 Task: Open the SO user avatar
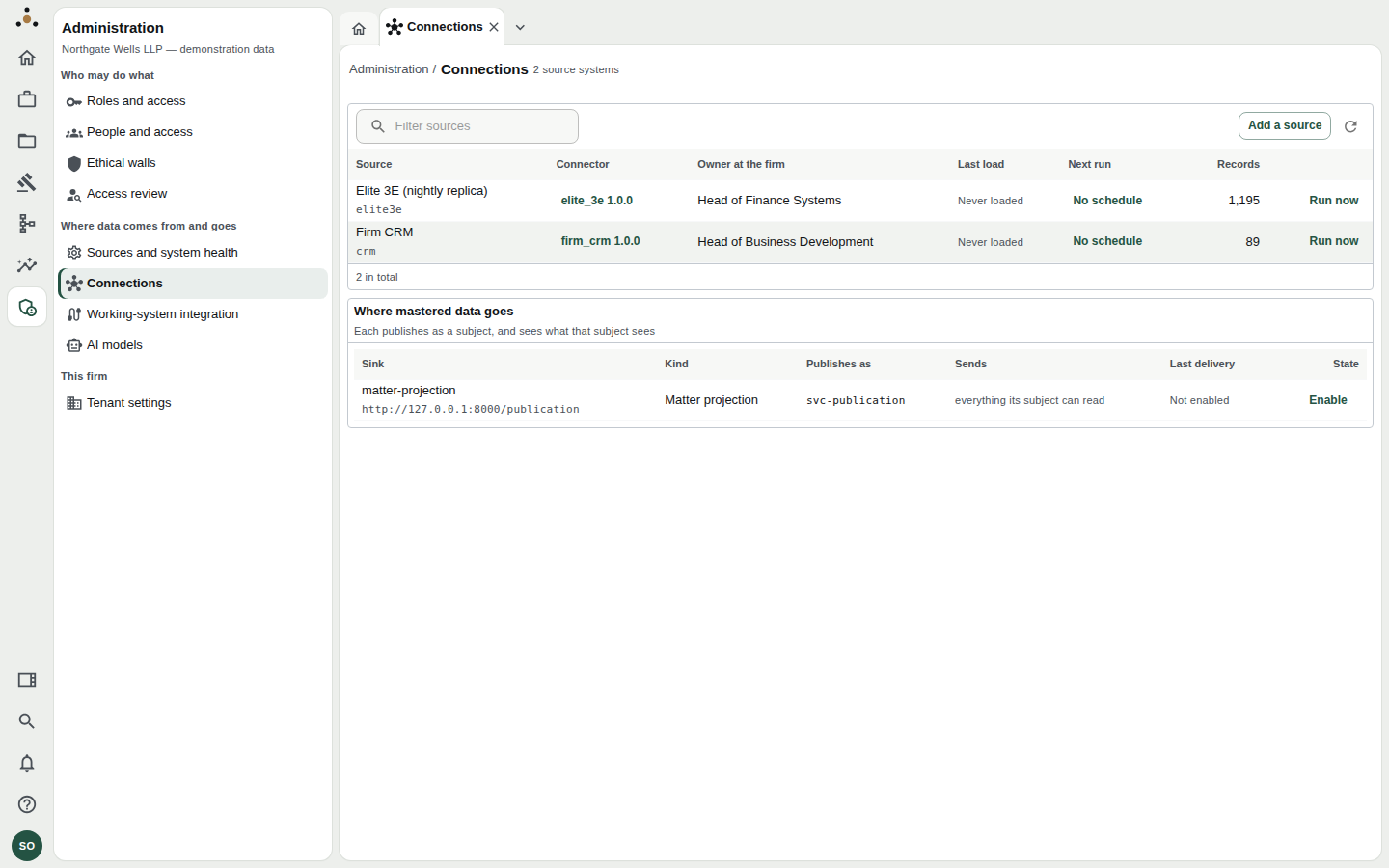pos(27,846)
